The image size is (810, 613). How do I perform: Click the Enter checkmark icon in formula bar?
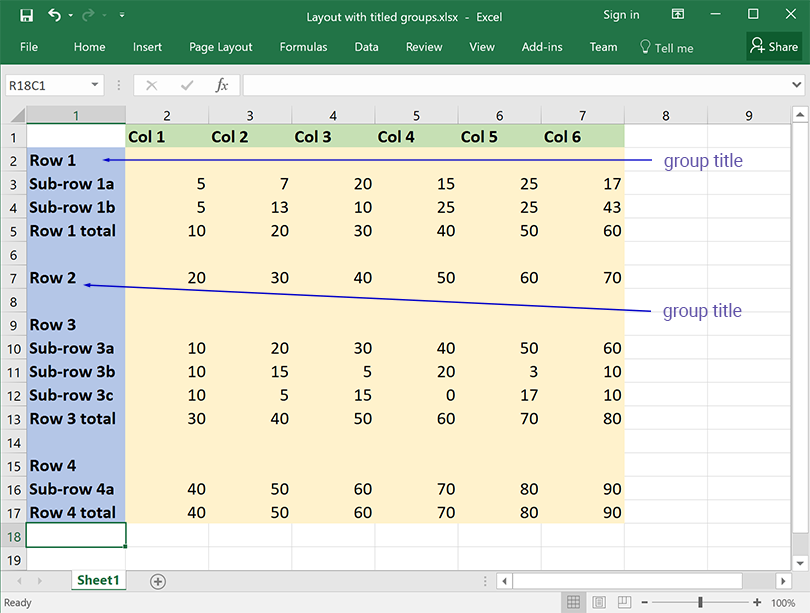(x=187, y=85)
